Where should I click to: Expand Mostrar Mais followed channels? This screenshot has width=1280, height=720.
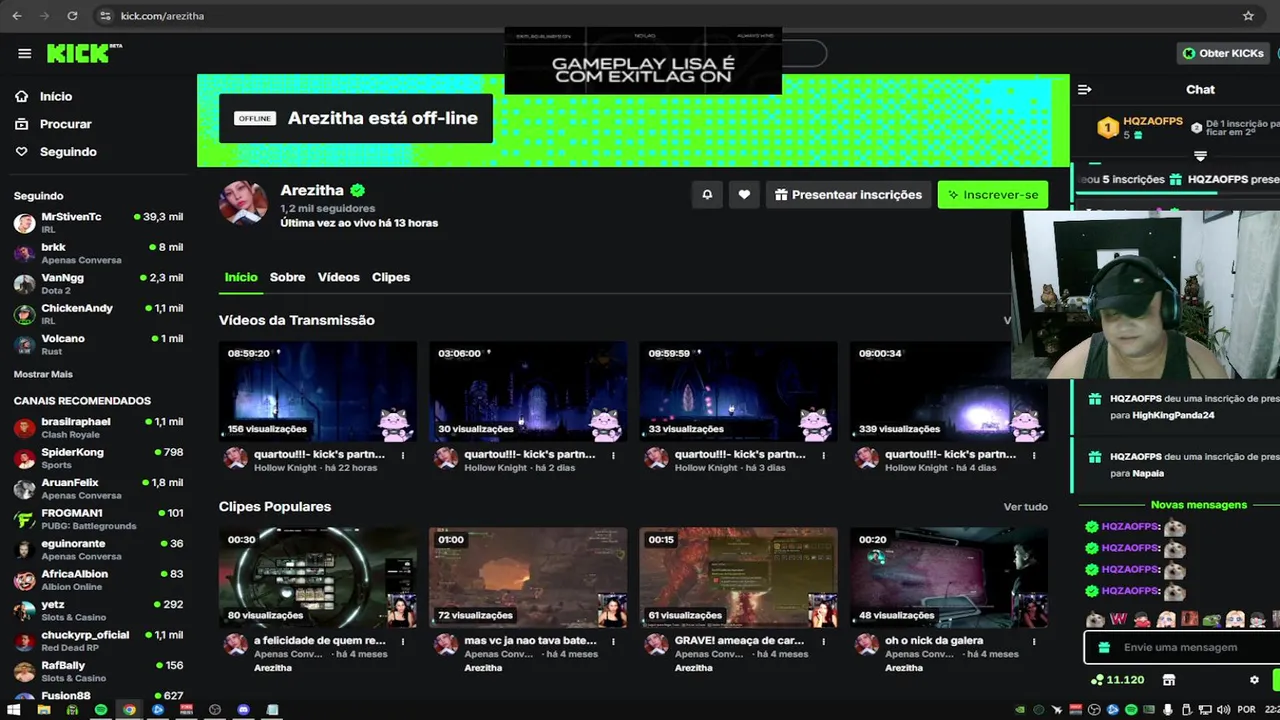43,374
